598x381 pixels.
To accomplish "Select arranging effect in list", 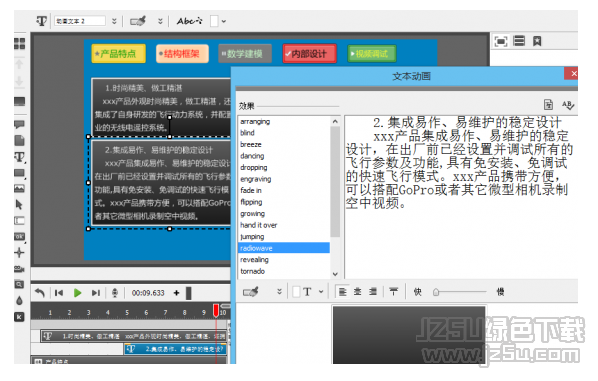I will click(x=255, y=121).
